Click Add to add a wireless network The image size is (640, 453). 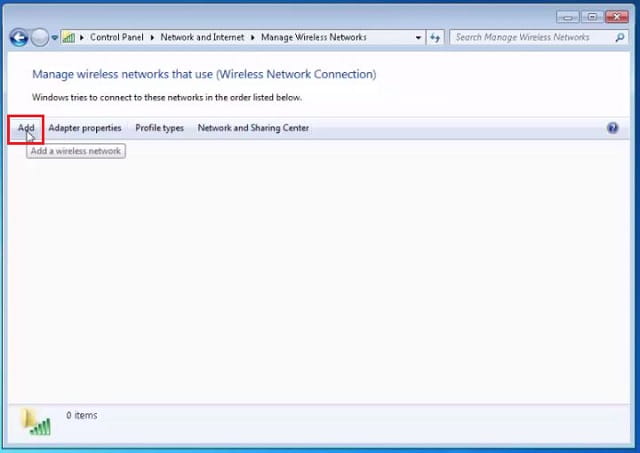tap(26, 128)
